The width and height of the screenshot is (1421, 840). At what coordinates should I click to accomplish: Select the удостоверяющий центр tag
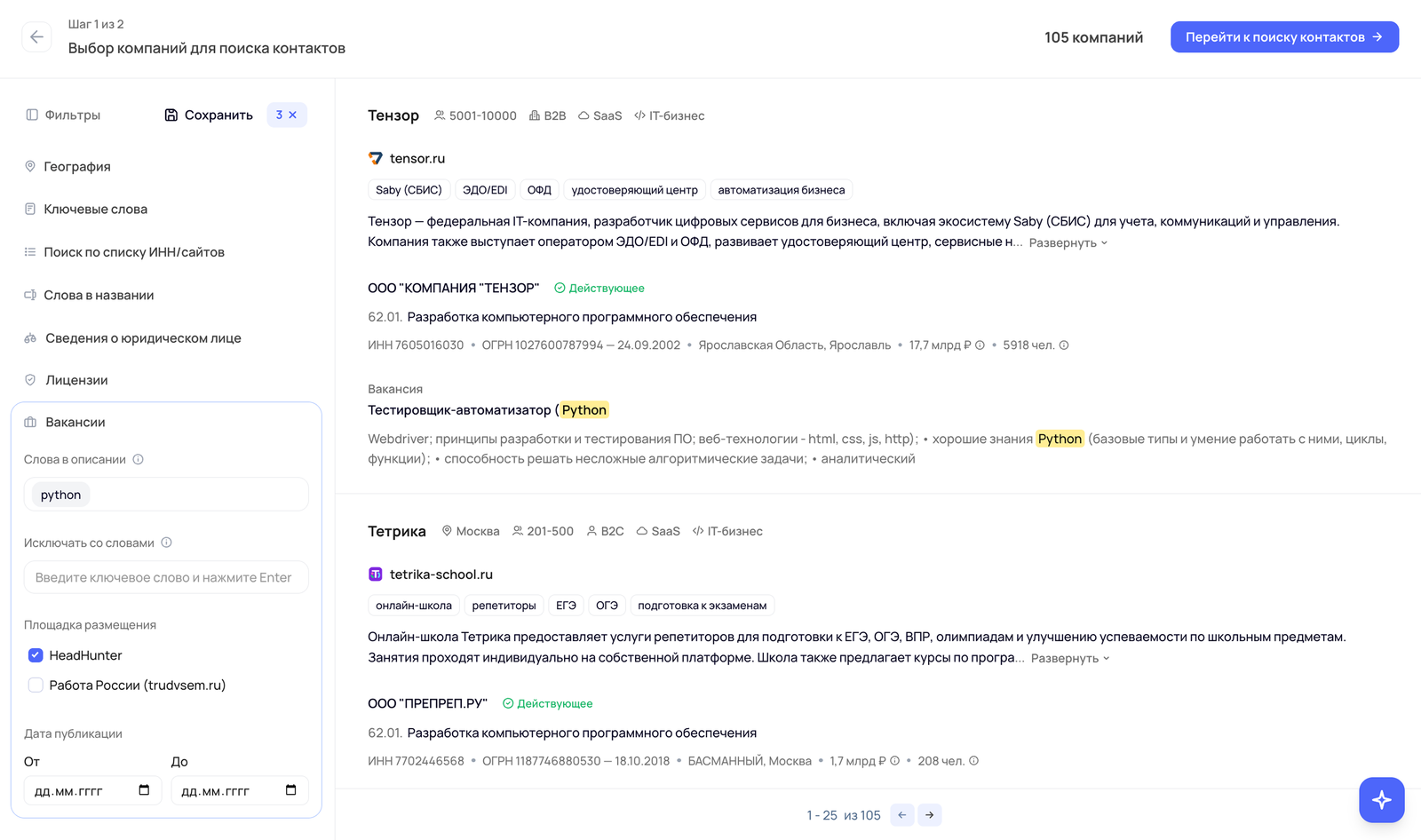634,190
